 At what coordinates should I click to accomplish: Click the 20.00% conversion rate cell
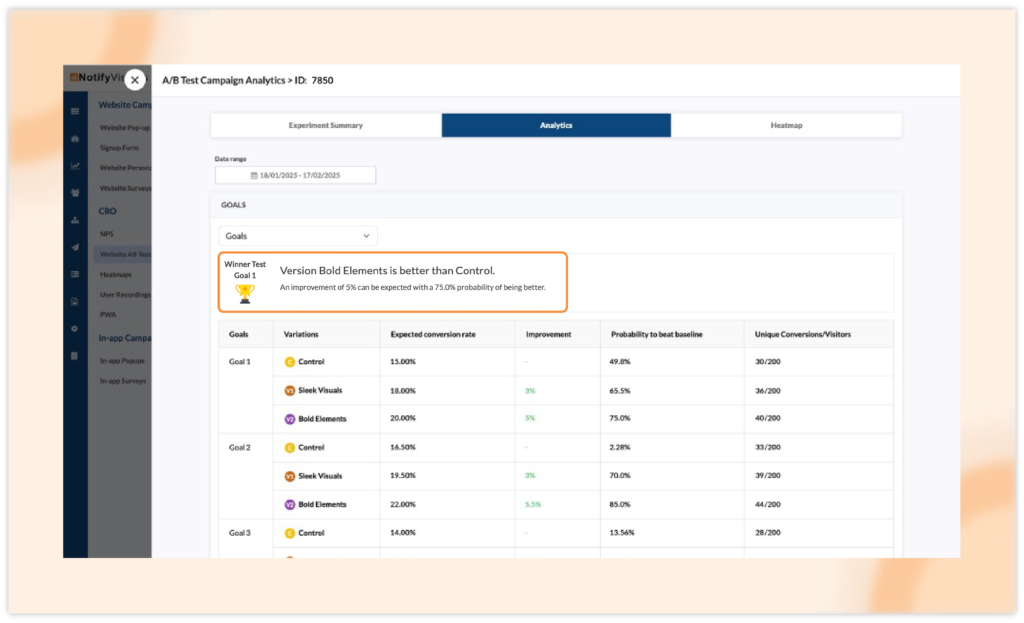403,419
